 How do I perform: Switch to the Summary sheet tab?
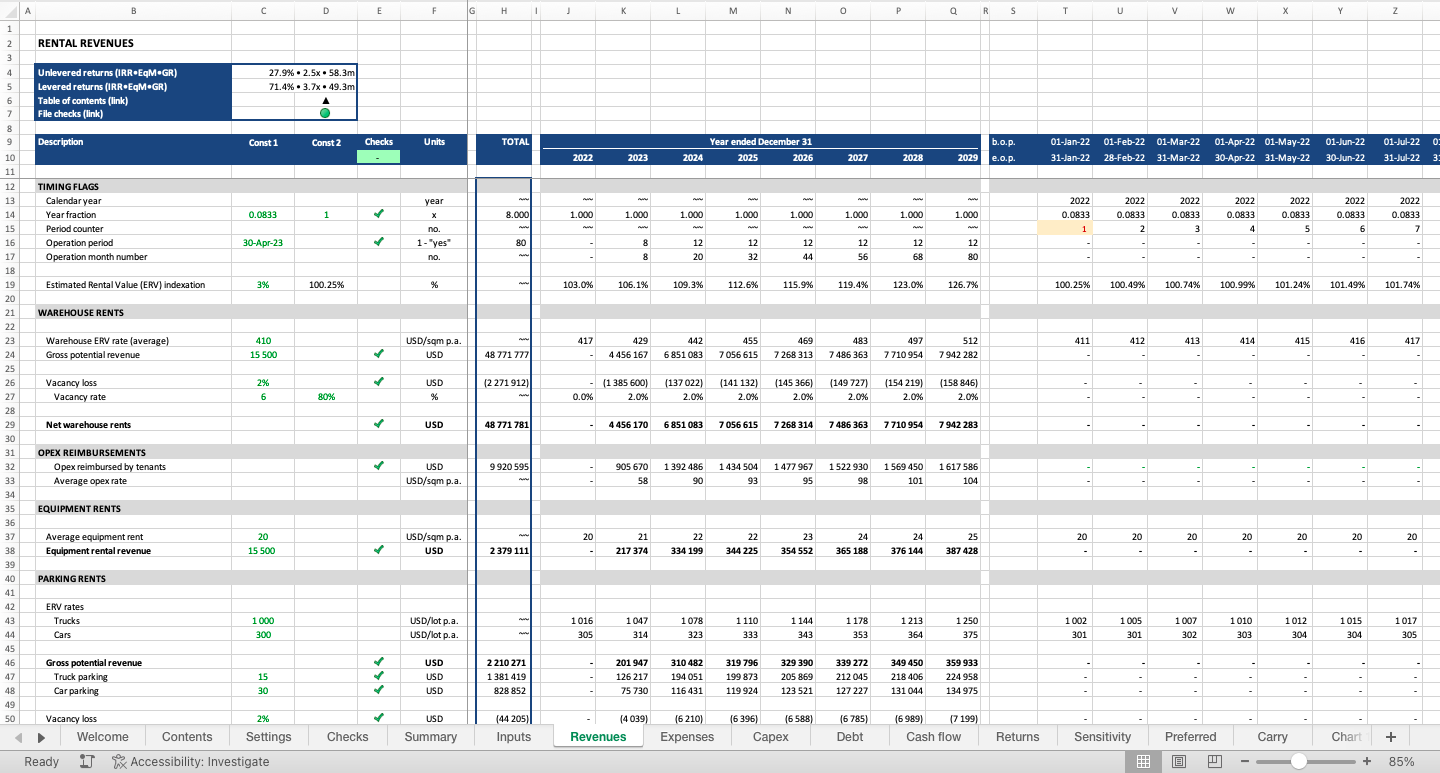(x=431, y=737)
